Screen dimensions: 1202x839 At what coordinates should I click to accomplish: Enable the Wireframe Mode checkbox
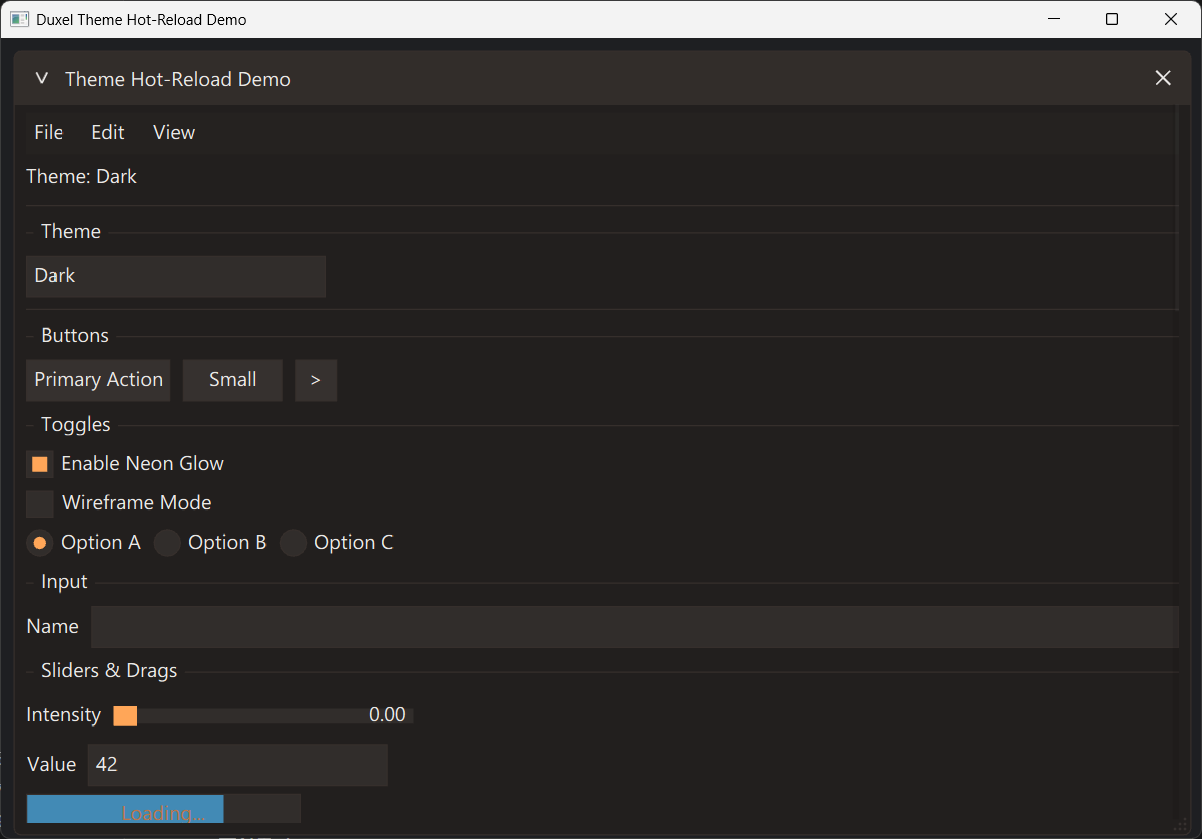coord(40,503)
